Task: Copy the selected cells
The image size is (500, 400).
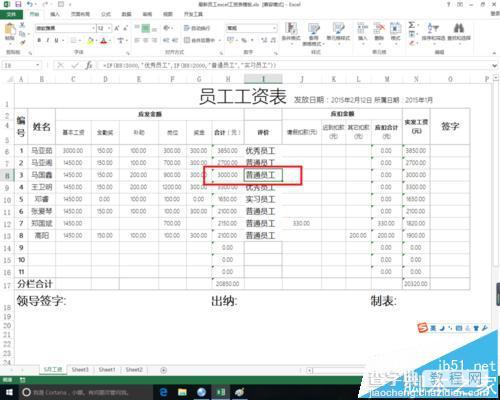Action: [x=22, y=34]
